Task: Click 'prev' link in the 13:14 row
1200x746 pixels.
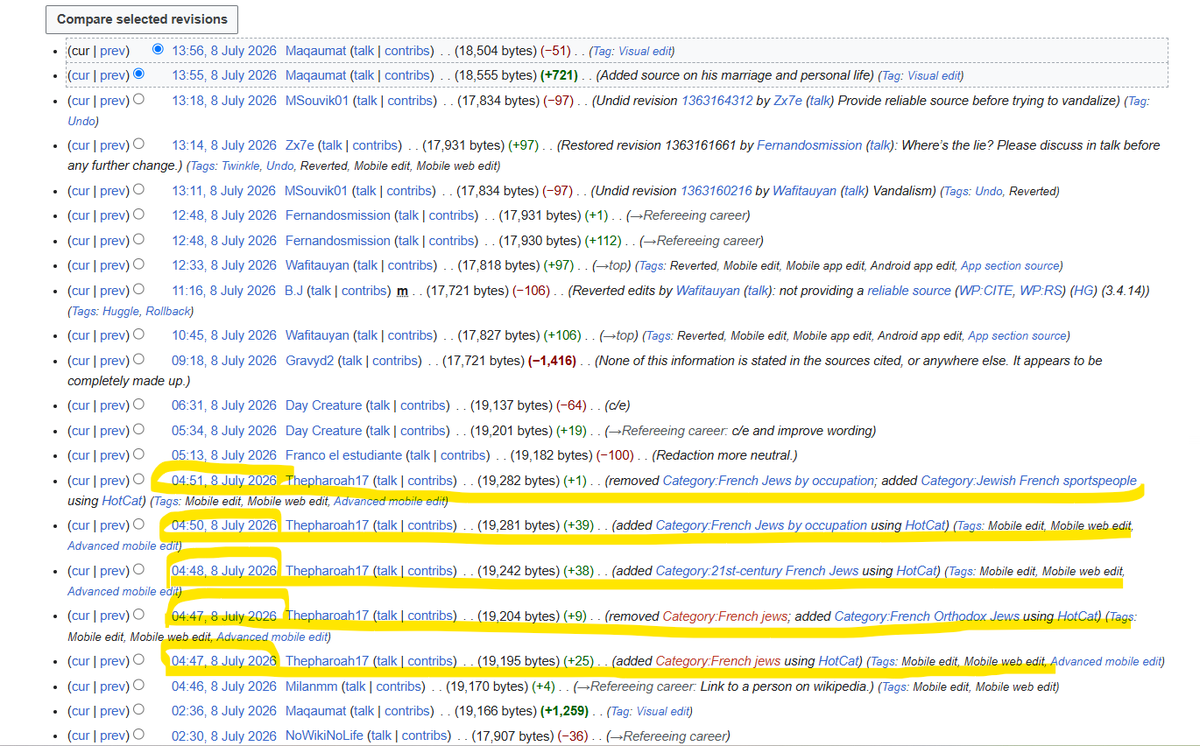Action: 113,145
